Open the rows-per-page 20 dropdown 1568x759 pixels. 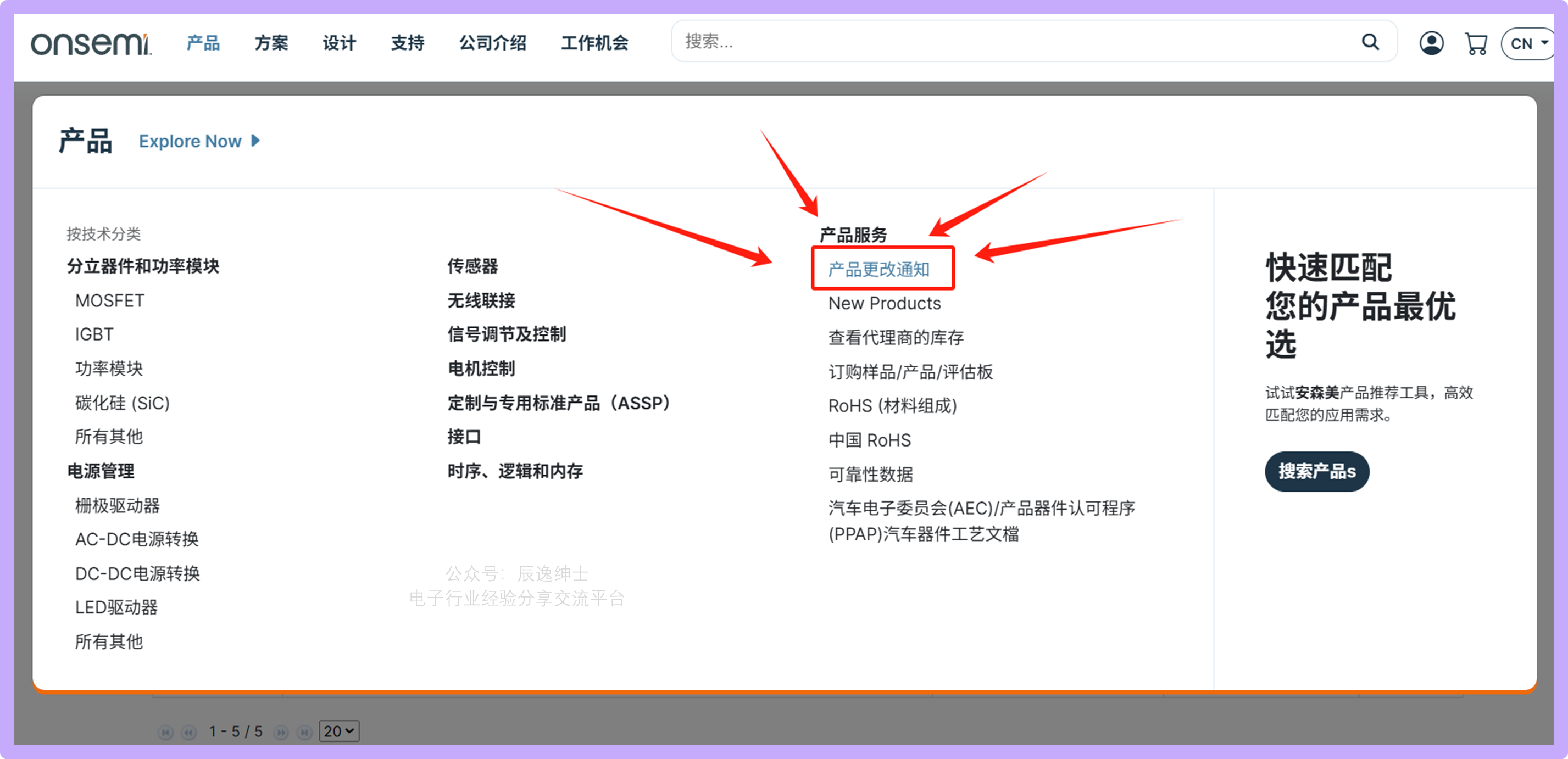click(x=339, y=731)
